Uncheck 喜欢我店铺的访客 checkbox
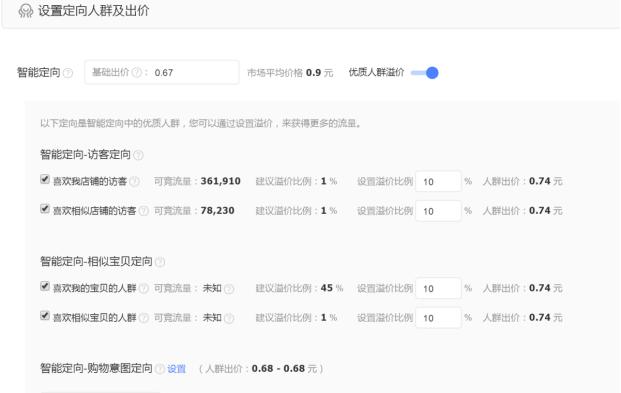Image resolution: width=621 pixels, height=393 pixels. [45, 179]
